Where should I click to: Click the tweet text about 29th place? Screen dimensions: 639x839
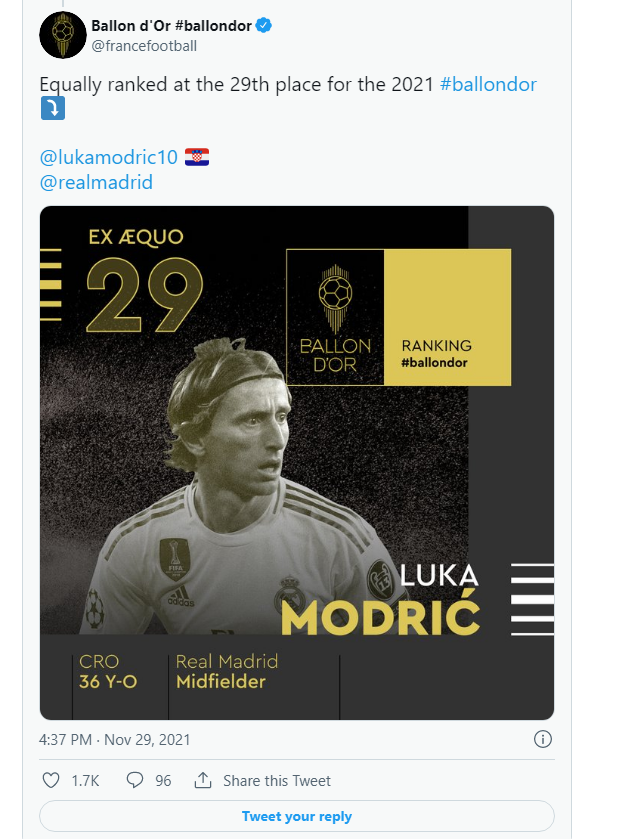pyautogui.click(x=237, y=85)
